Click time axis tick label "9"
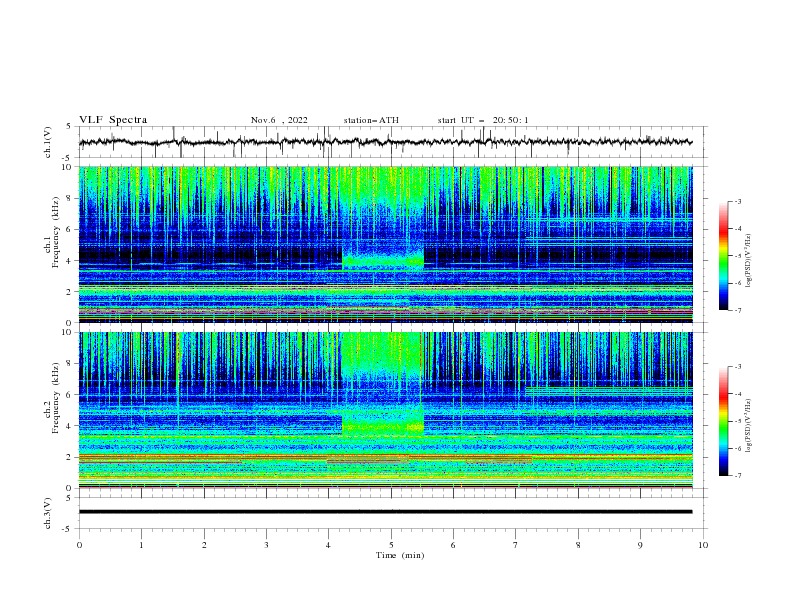 pyautogui.click(x=640, y=545)
